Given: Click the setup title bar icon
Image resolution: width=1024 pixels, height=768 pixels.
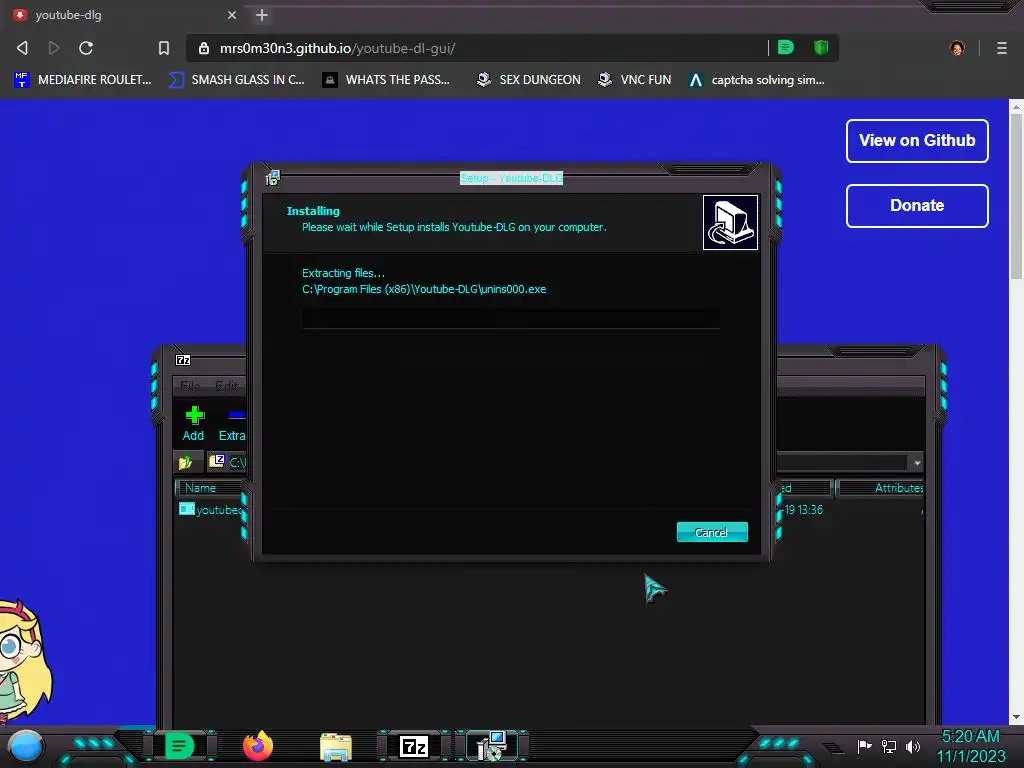Looking at the screenshot, I should (273, 178).
